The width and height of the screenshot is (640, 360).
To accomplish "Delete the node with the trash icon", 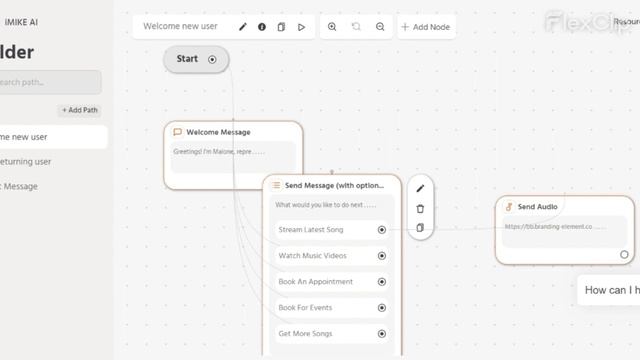I will tap(420, 209).
